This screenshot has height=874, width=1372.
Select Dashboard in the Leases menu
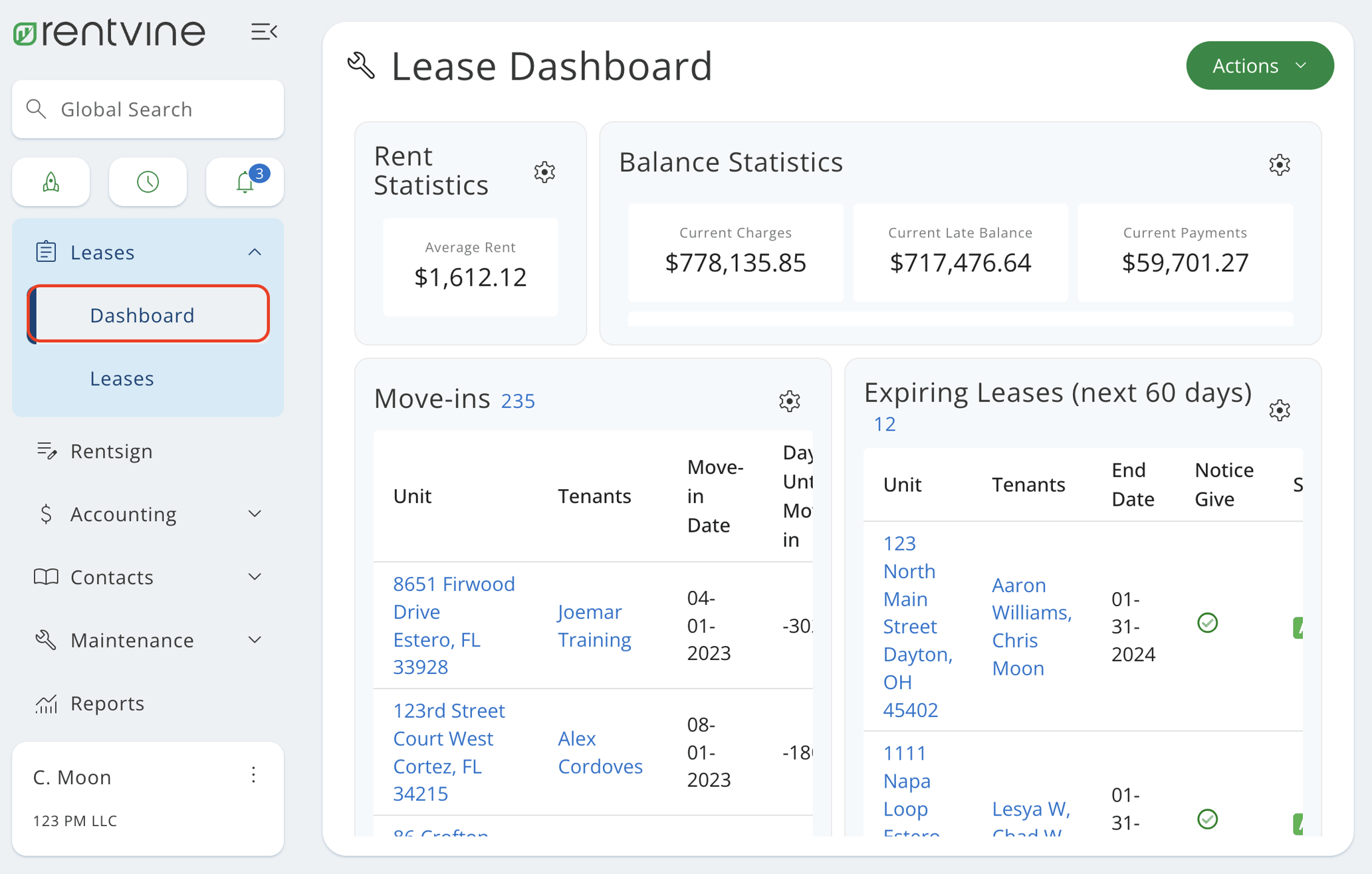[142, 314]
